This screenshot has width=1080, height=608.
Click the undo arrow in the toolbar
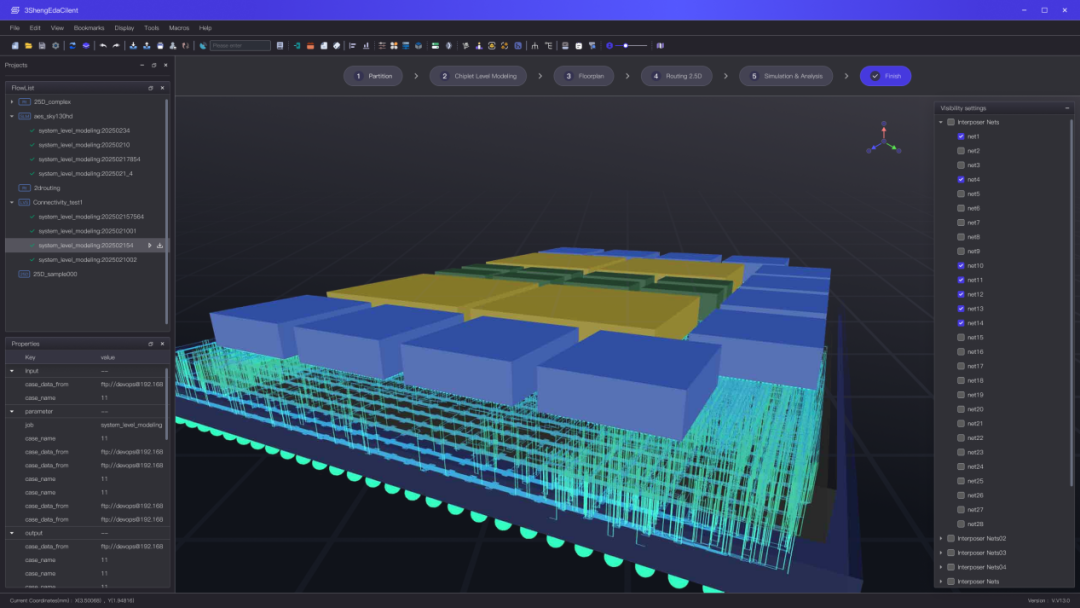click(x=103, y=45)
